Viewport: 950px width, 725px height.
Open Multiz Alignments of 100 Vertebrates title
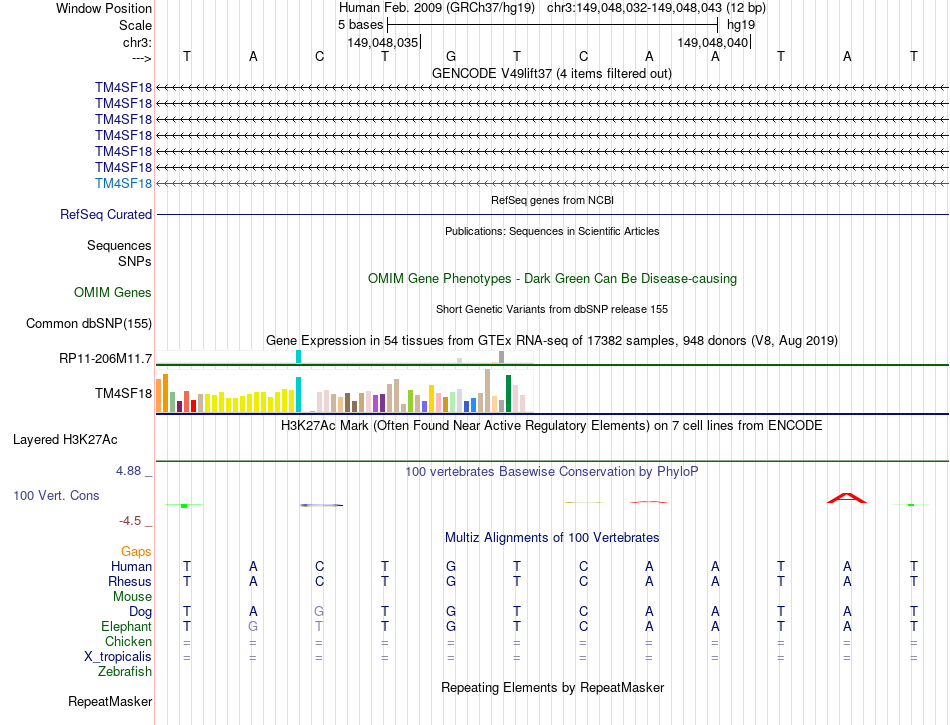point(552,537)
